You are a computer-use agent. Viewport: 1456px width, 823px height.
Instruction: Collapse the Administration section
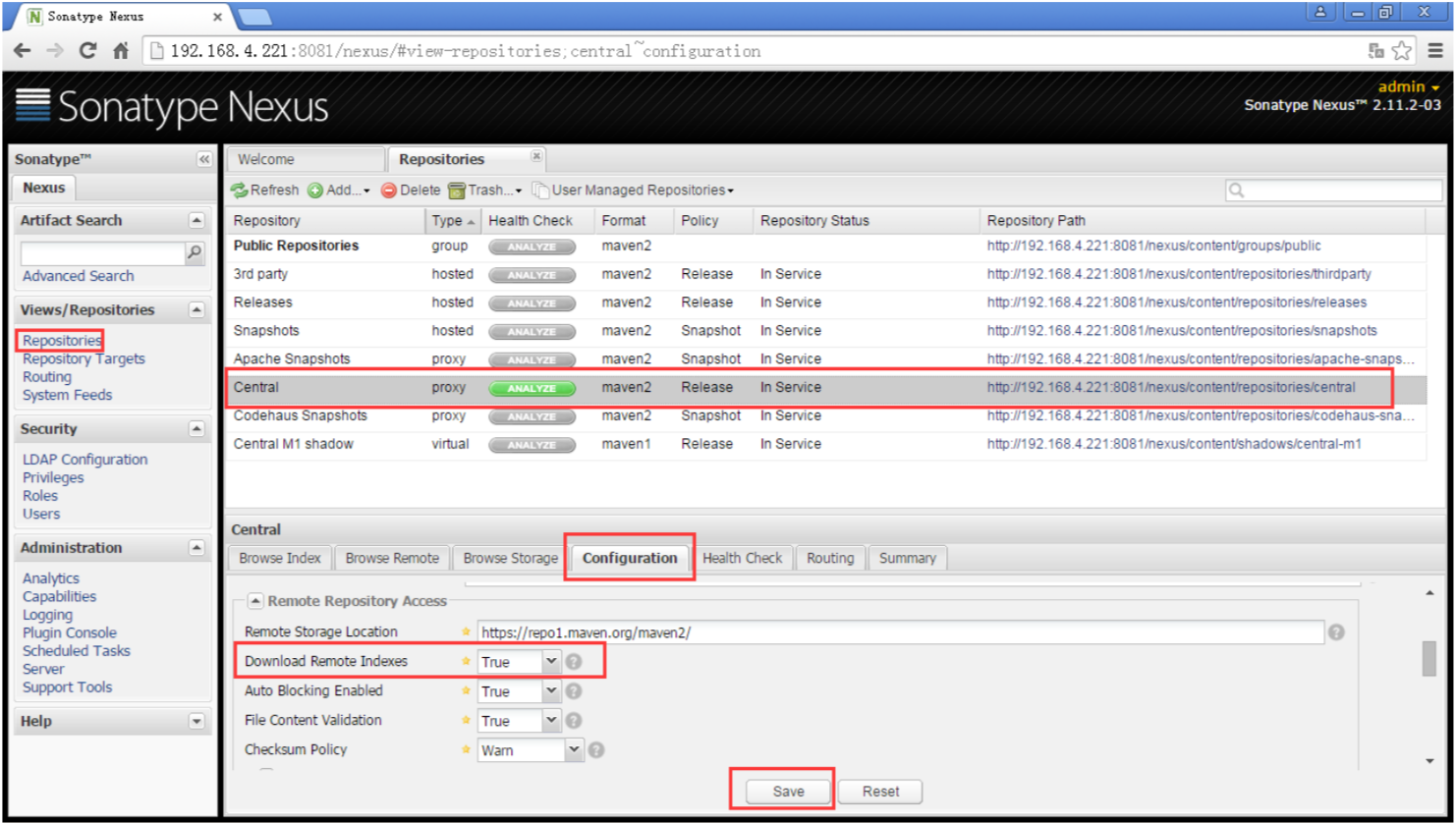coord(196,548)
